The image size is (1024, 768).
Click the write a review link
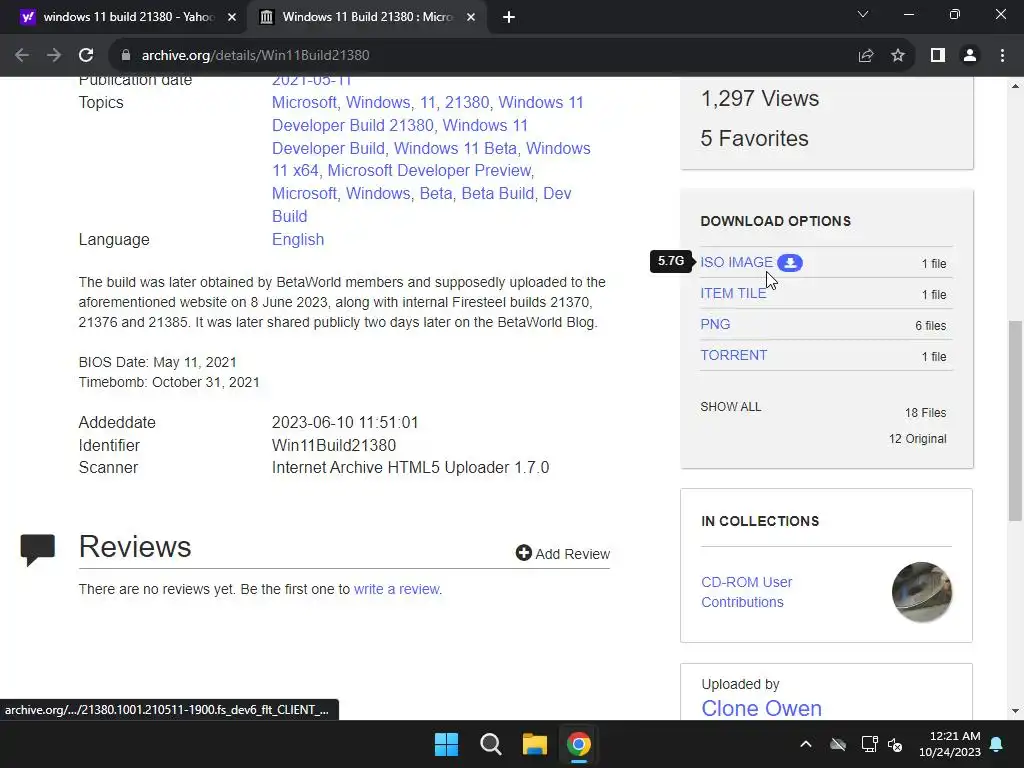click(396, 589)
